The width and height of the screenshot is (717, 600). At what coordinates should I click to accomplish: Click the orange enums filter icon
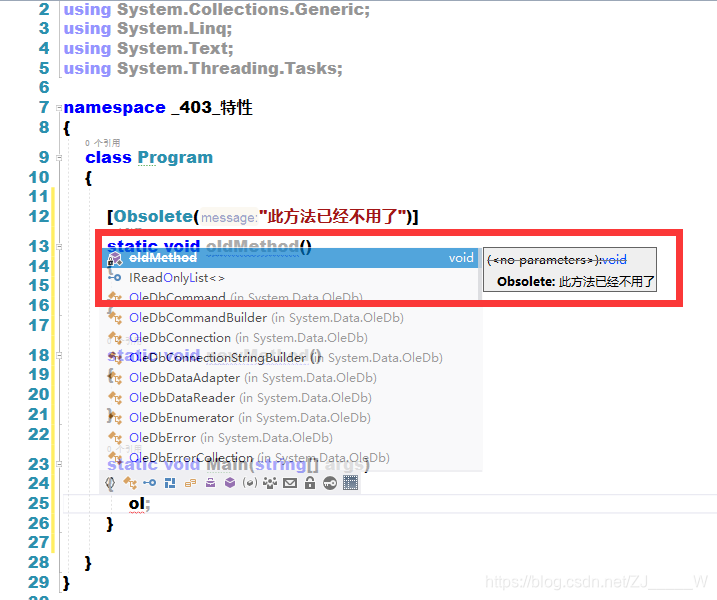(190, 483)
